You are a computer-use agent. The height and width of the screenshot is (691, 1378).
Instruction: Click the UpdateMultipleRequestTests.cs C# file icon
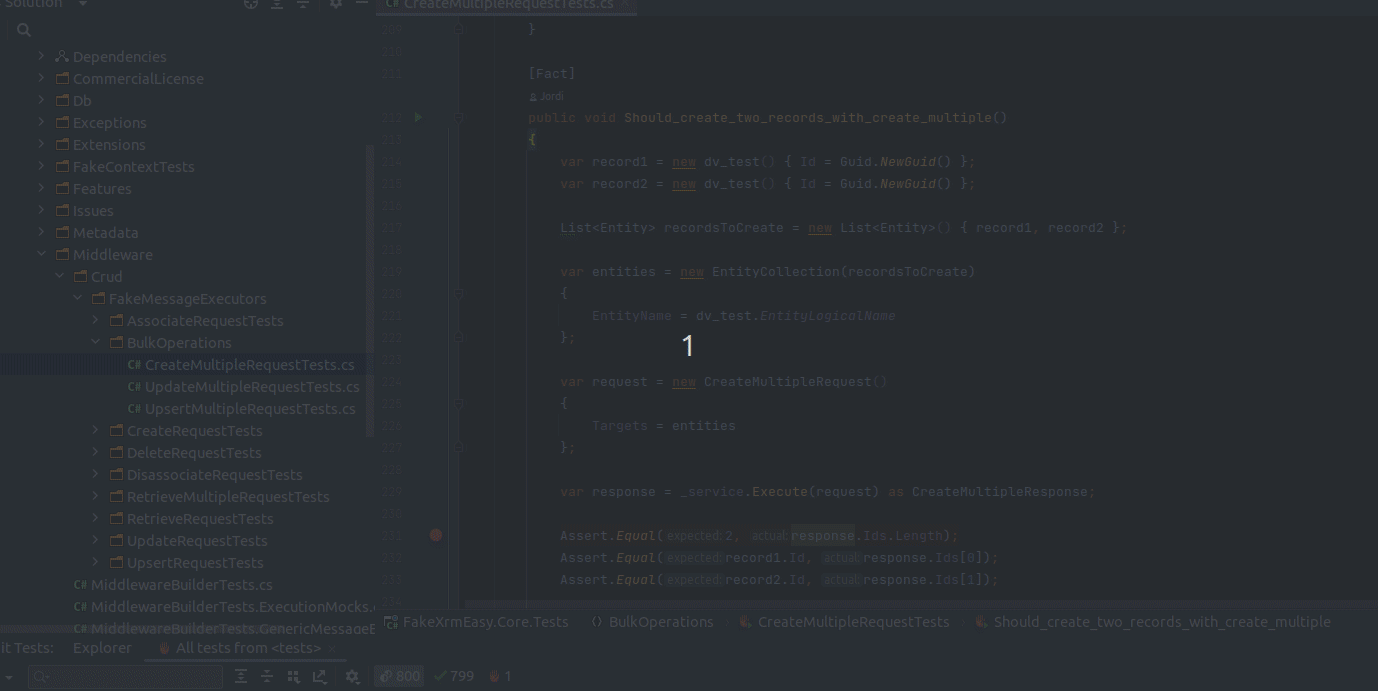[134, 387]
